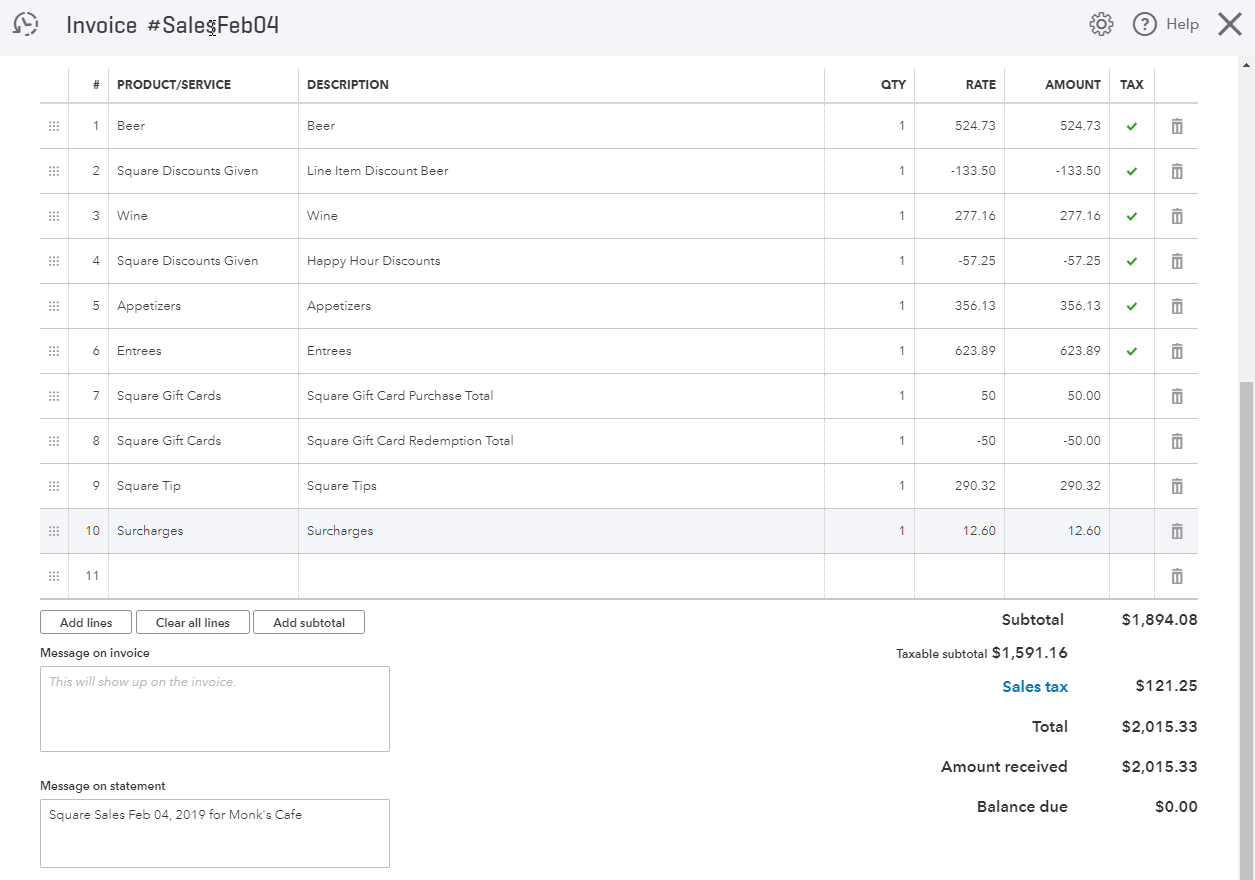Grab the drag handle for the Entrees row
This screenshot has width=1255, height=880.
point(54,351)
